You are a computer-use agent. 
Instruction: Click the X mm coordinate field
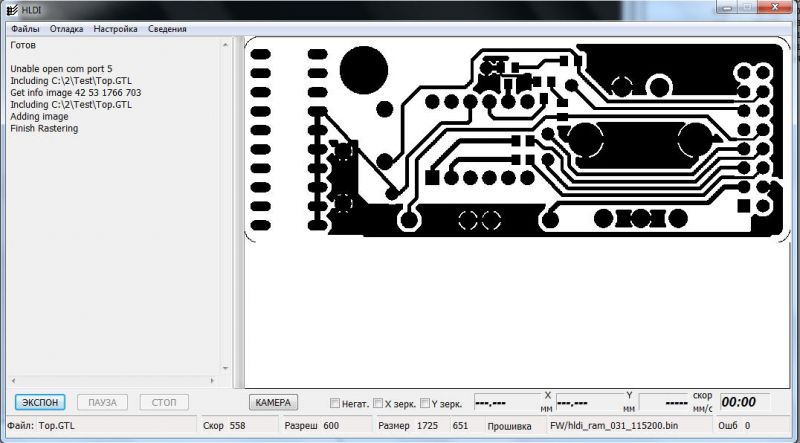pyautogui.click(x=507, y=403)
